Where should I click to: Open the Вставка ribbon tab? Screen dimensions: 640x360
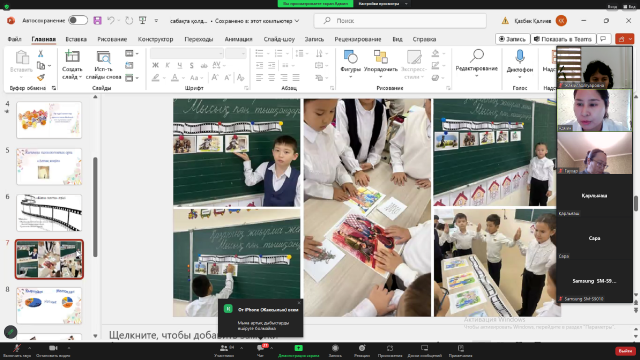pyautogui.click(x=76, y=39)
